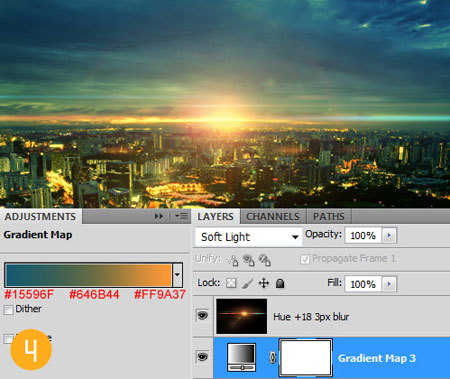Image resolution: width=450 pixels, height=379 pixels.
Task: Switch to the Channels tab
Action: click(x=273, y=217)
